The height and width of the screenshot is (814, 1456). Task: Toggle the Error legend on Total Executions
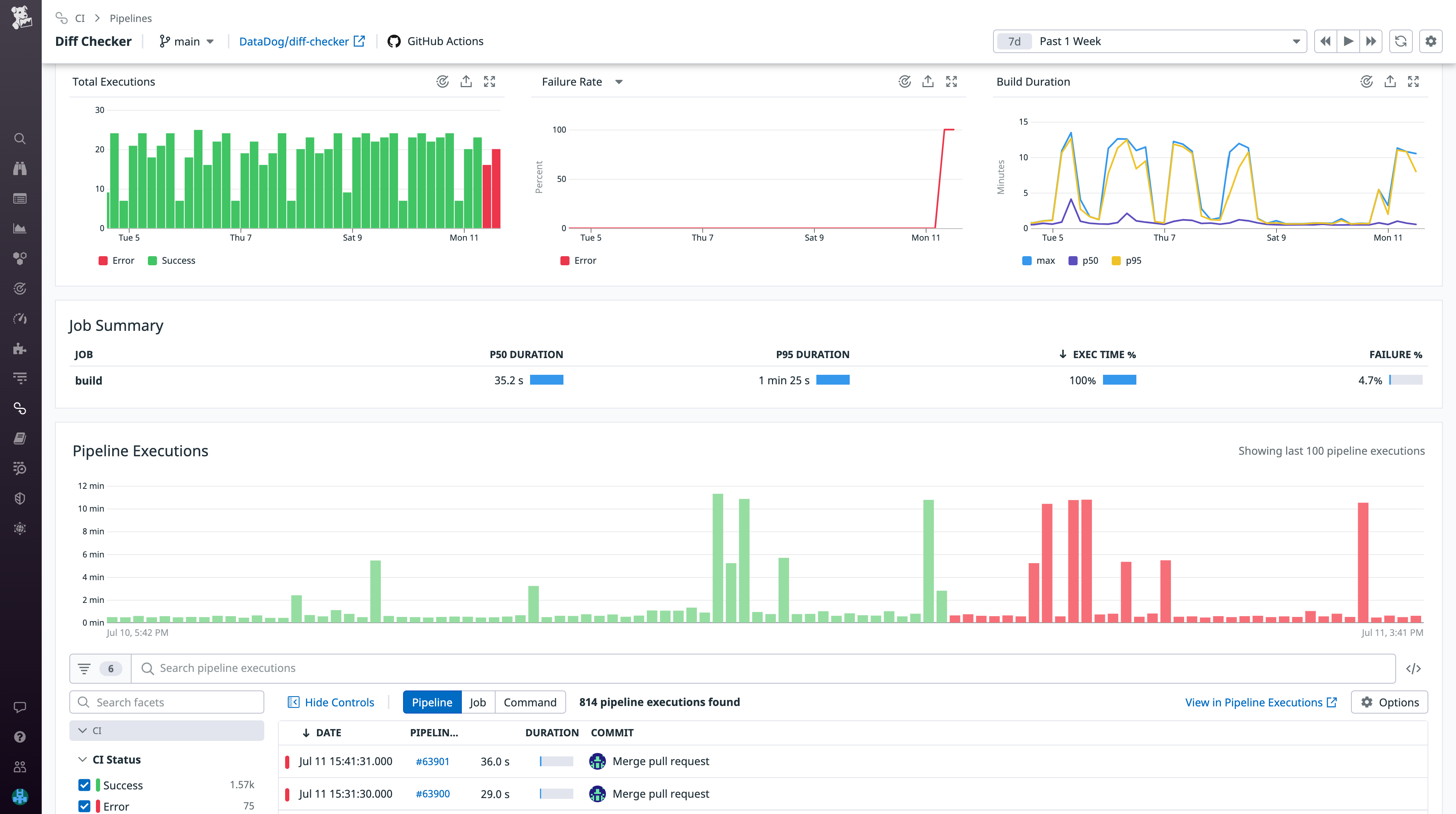116,260
